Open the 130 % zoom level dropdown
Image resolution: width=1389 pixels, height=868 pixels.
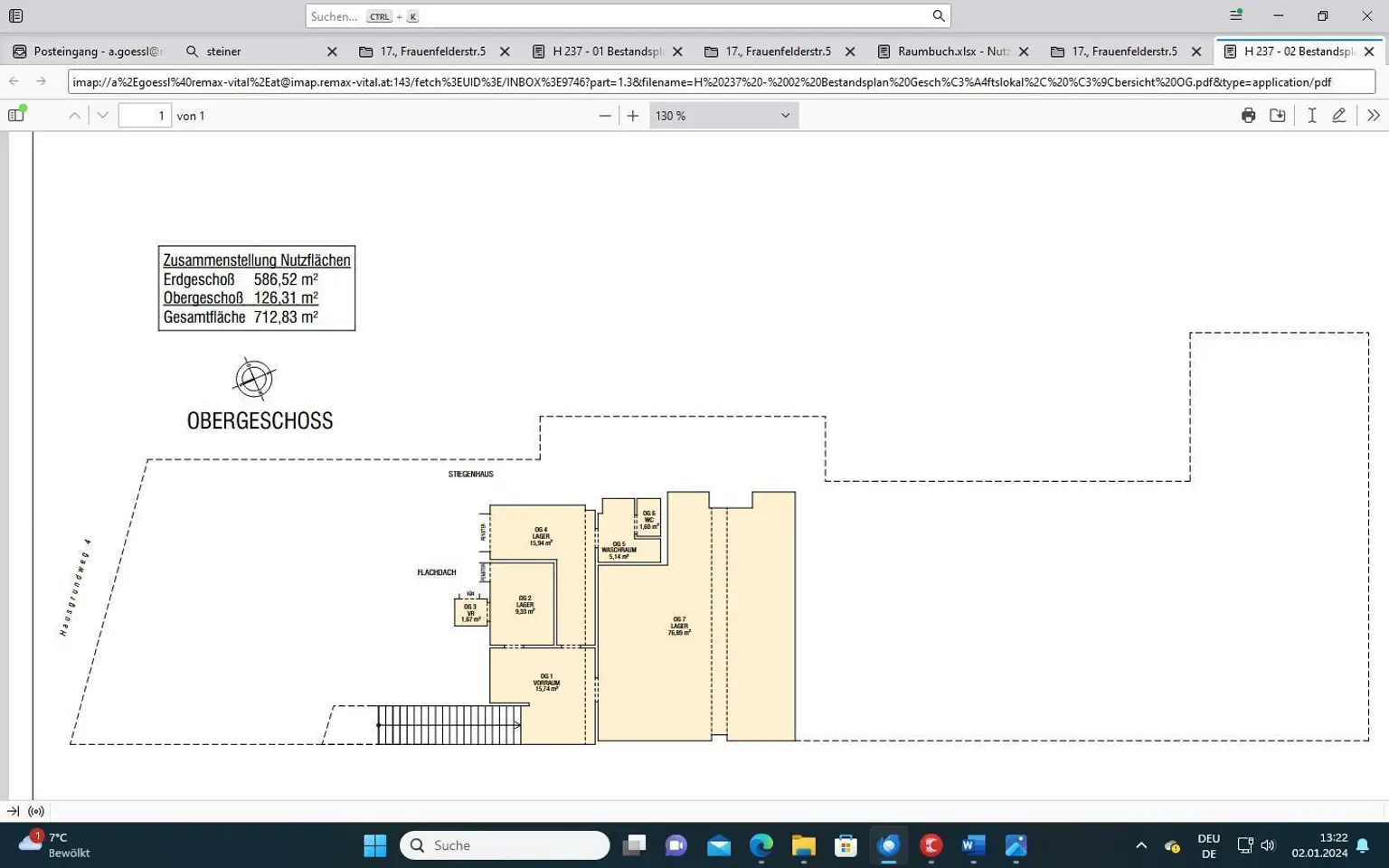click(723, 116)
